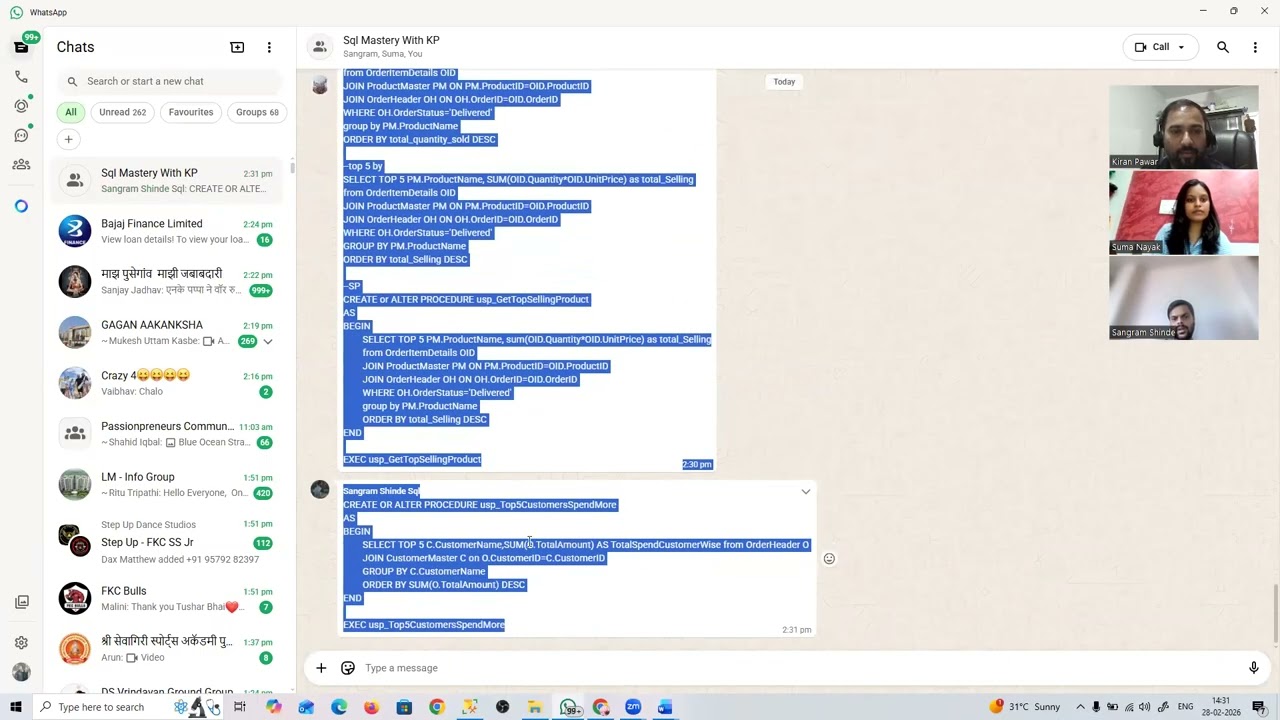This screenshot has width=1280, height=720.
Task: Start a video call with Call button
Action: [x=1153, y=47]
